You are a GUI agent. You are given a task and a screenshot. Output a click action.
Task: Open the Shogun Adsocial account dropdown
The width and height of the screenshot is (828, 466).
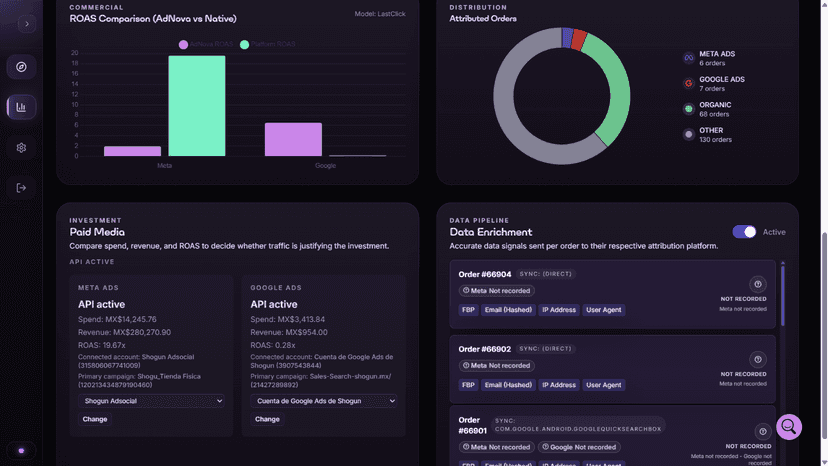[x=152, y=401]
